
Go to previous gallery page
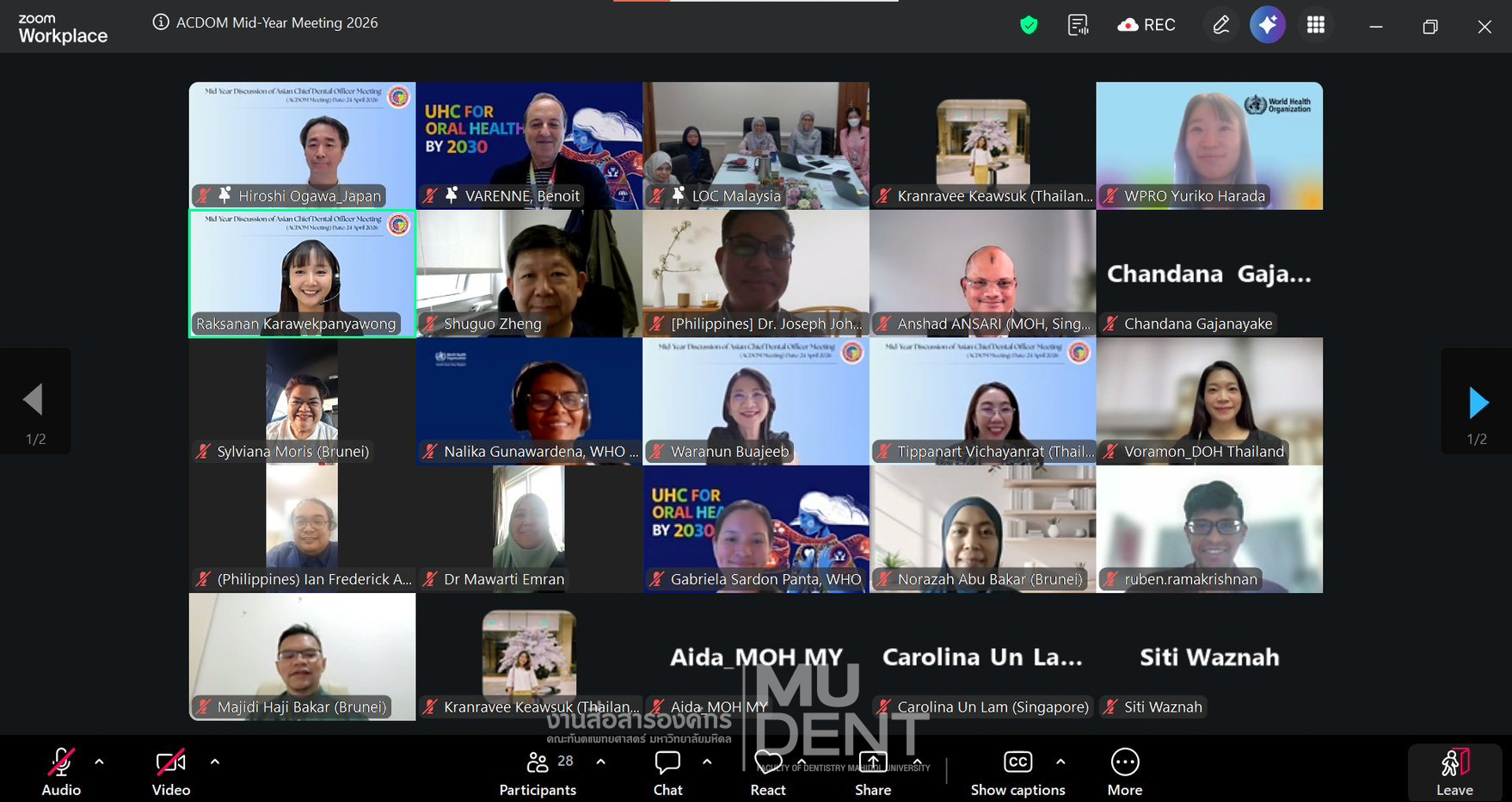[34, 400]
